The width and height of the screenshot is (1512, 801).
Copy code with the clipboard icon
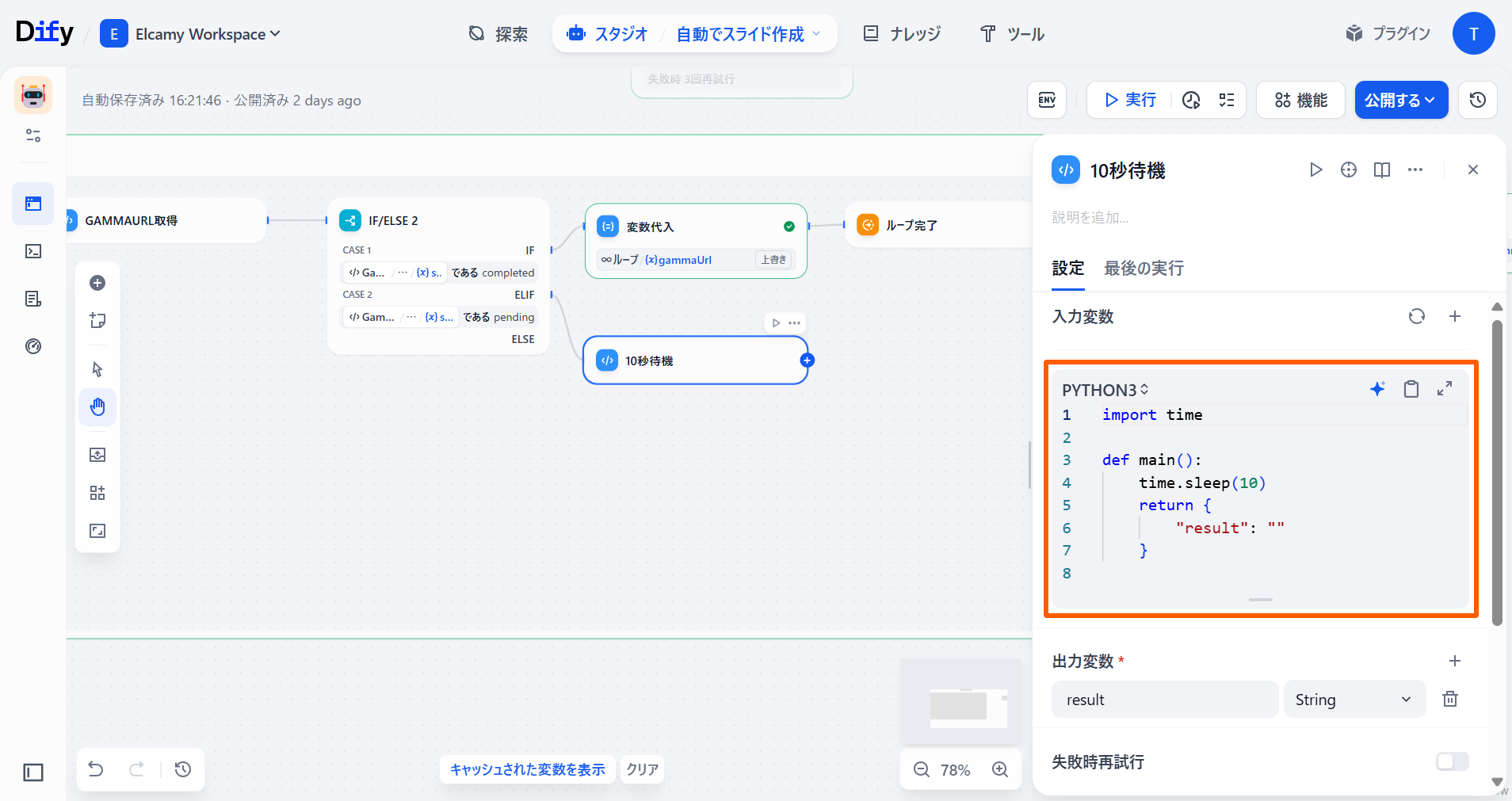(1411, 389)
